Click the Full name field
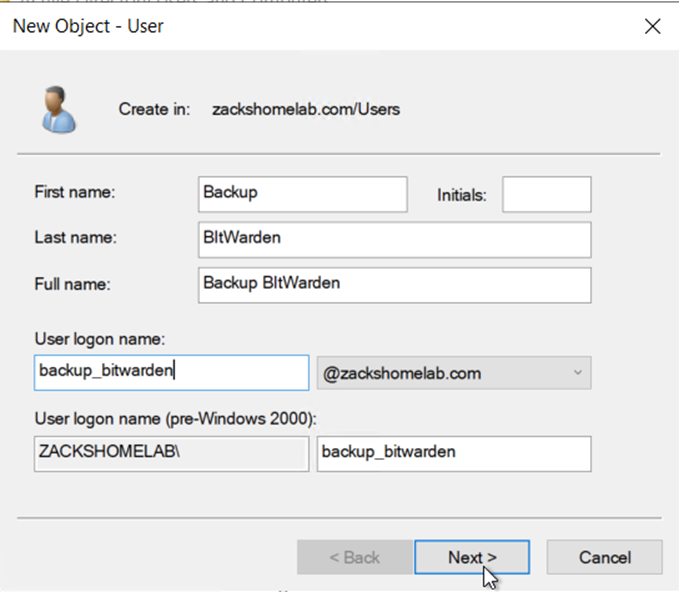 pos(394,285)
